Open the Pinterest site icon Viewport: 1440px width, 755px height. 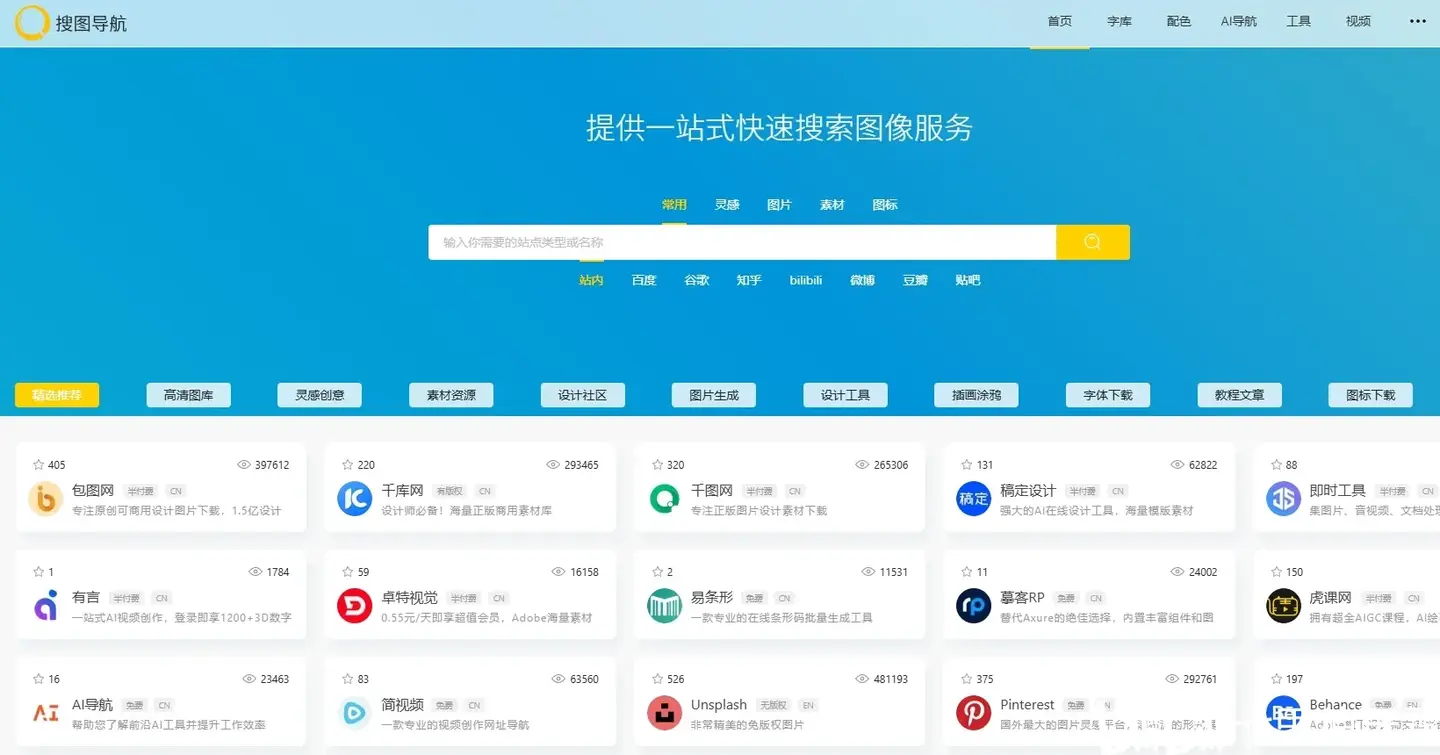974,713
